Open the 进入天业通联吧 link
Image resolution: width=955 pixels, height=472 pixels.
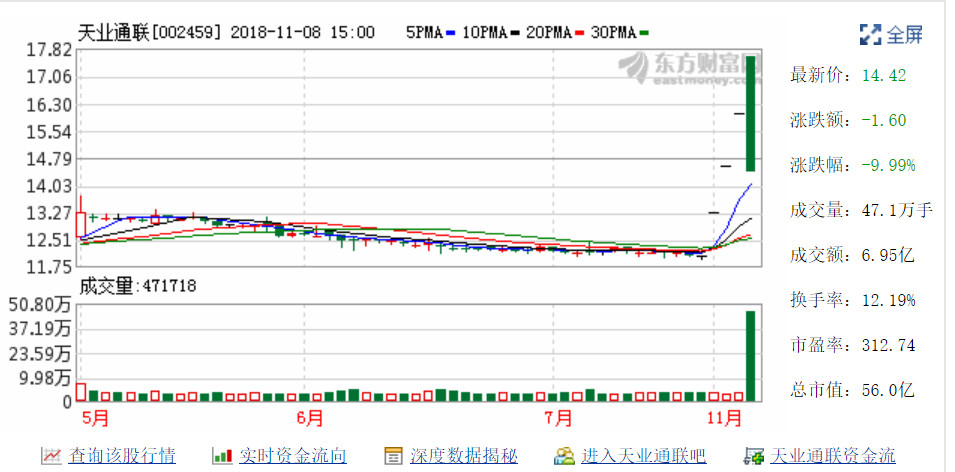pyautogui.click(x=644, y=455)
